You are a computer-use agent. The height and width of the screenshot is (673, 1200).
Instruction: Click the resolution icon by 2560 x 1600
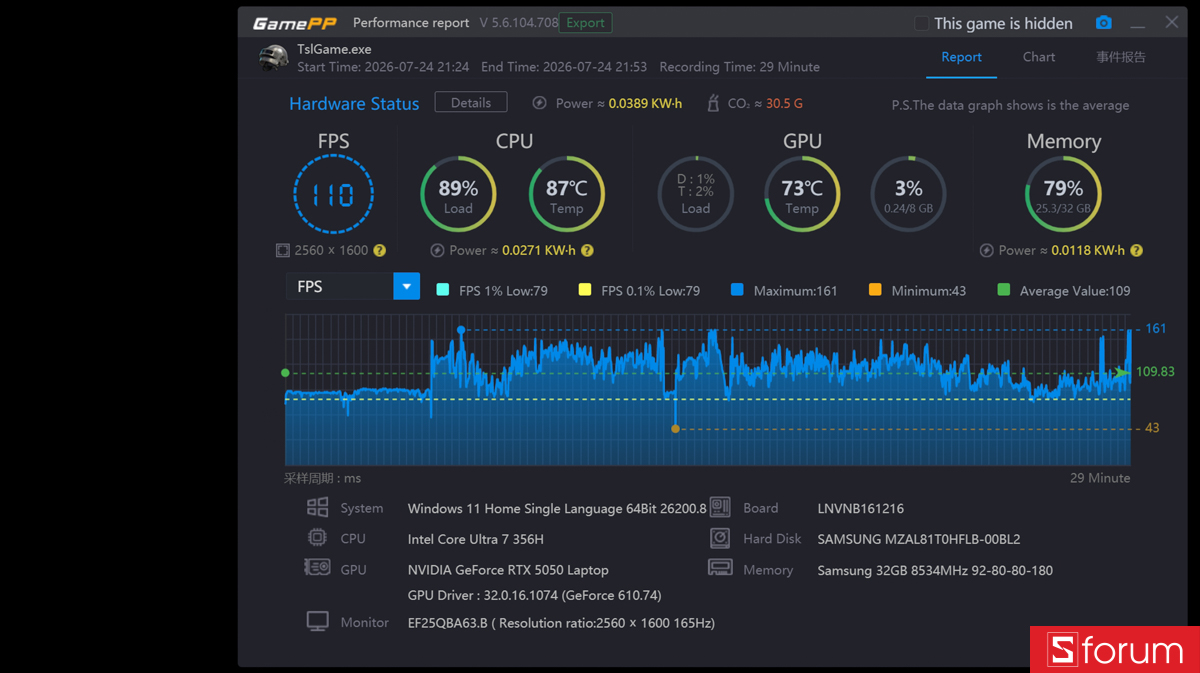pyautogui.click(x=283, y=251)
